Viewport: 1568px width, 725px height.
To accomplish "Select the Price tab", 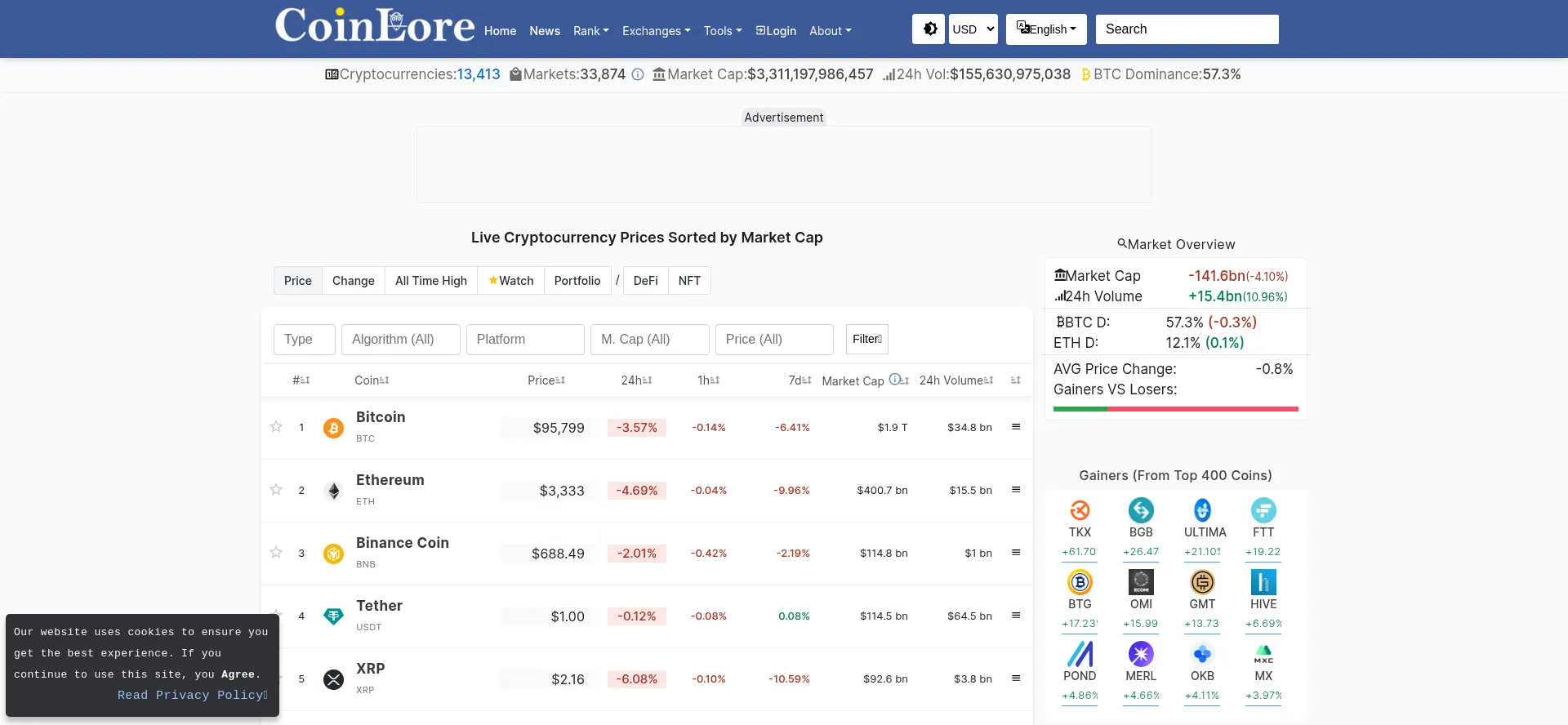I will pos(298,281).
